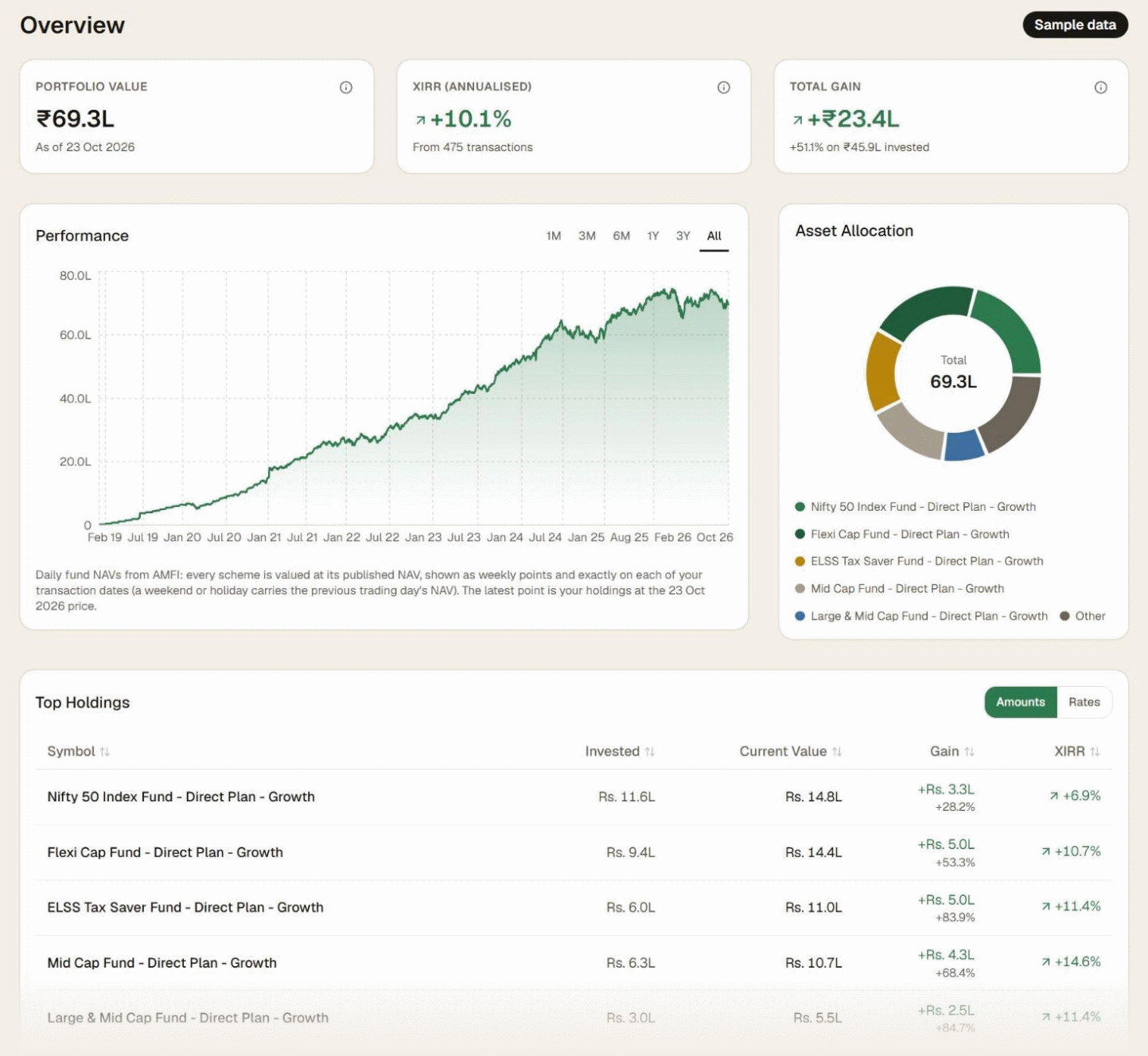Click the XIRR card upward arrow icon
1148x1056 pixels.
[x=420, y=120]
